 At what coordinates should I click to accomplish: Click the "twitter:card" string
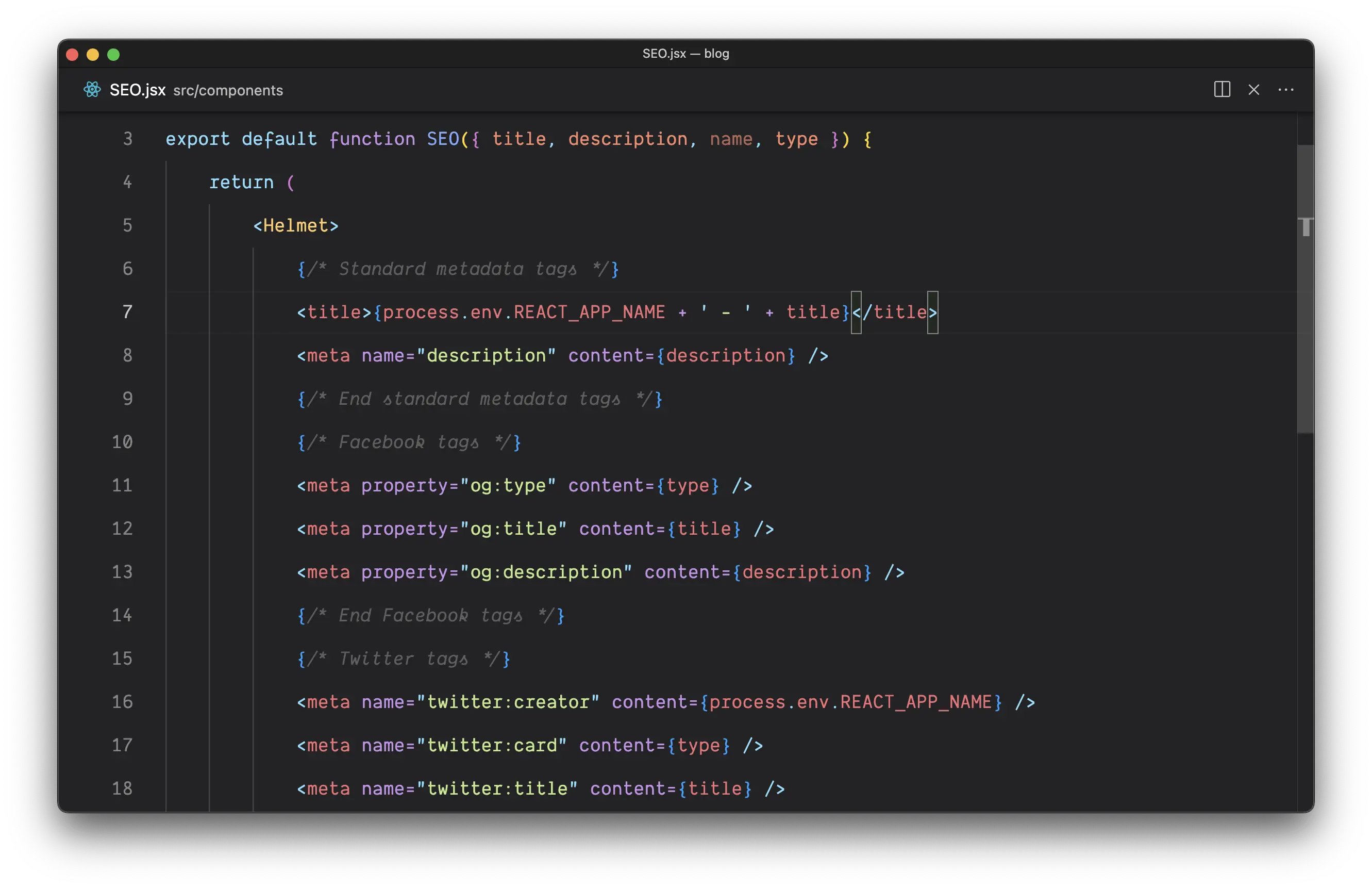[491, 745]
